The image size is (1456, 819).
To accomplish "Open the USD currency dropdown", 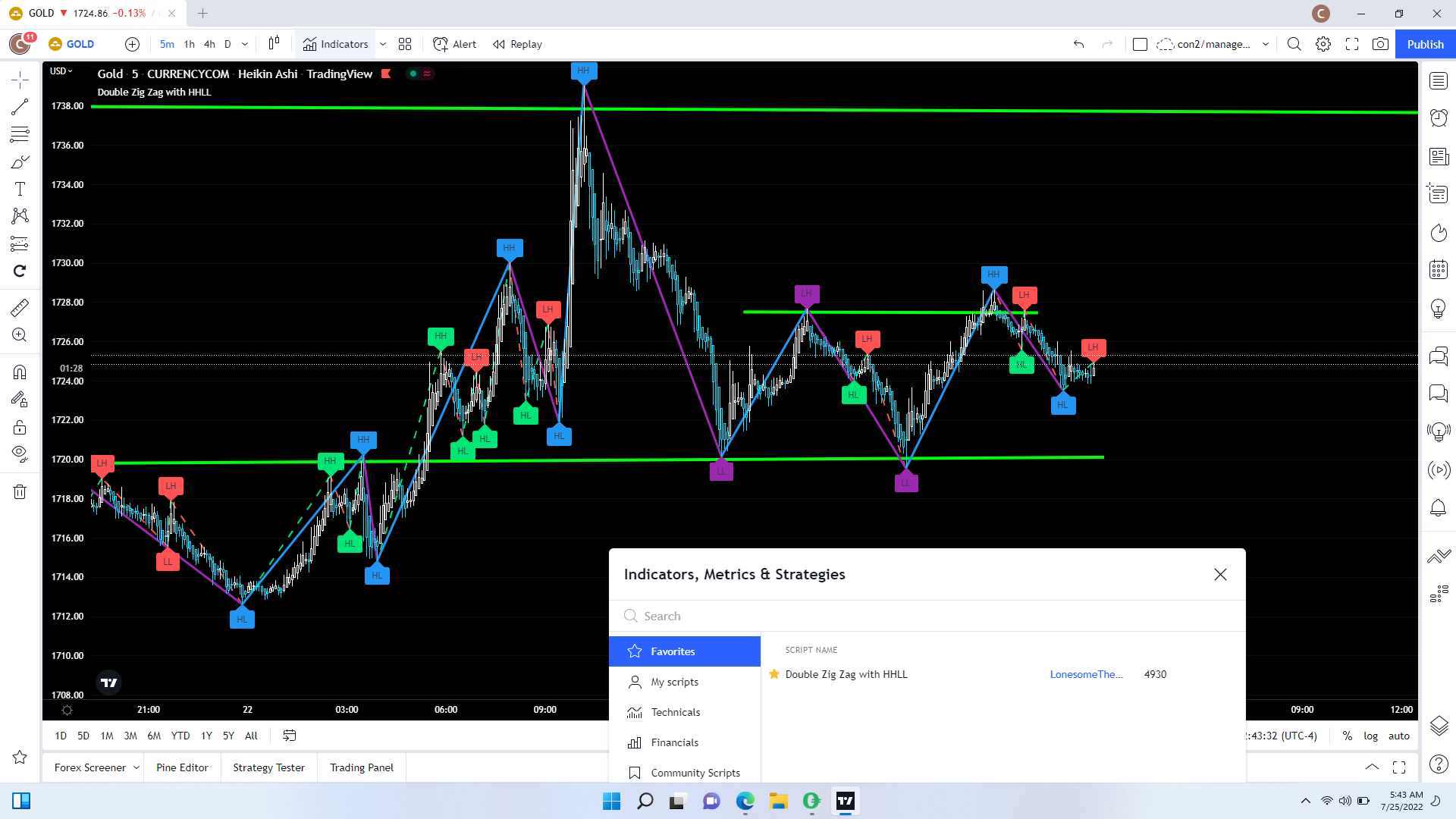I will (x=61, y=71).
